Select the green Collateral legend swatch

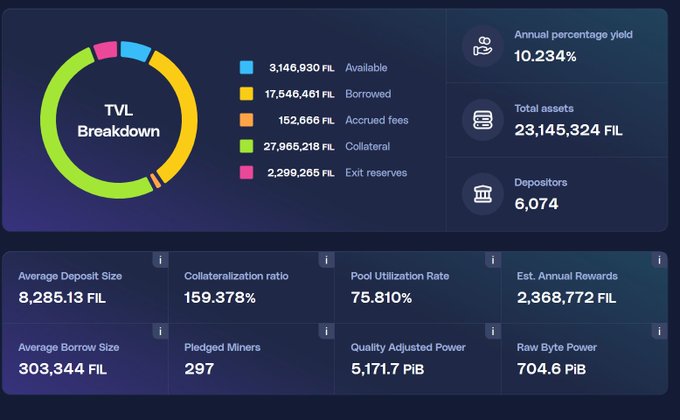pyautogui.click(x=246, y=146)
